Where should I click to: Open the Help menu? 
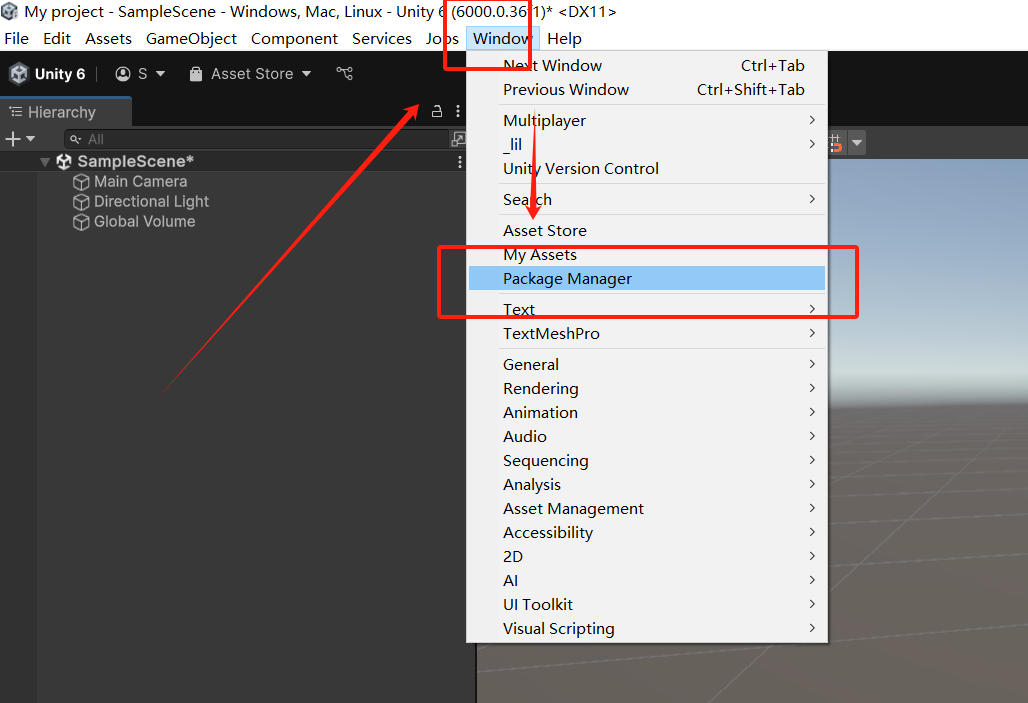tap(564, 39)
